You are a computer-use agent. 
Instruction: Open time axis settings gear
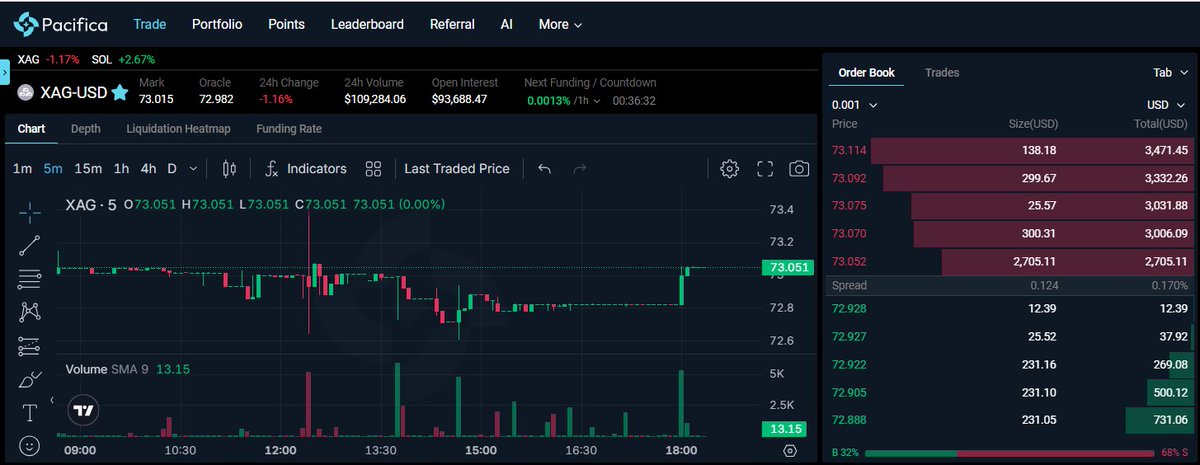tap(790, 451)
